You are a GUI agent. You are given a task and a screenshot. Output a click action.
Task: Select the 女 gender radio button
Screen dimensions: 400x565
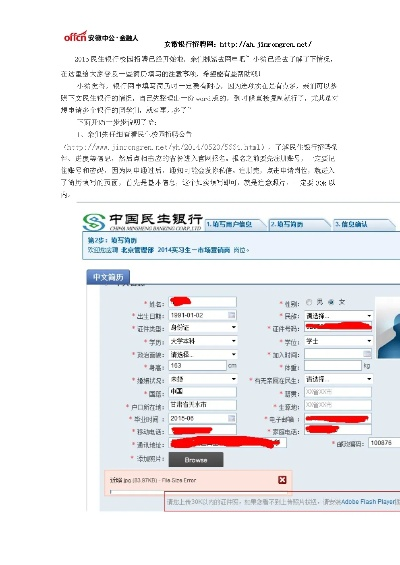(x=331, y=302)
